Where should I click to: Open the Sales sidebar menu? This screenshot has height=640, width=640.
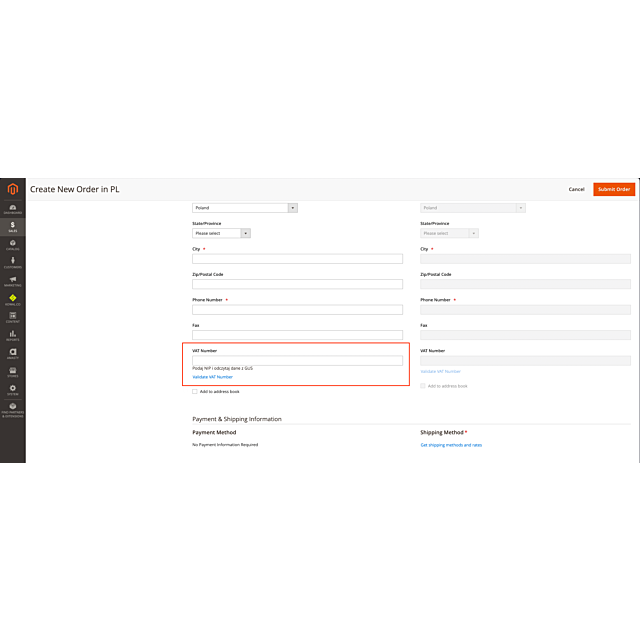pos(13,227)
